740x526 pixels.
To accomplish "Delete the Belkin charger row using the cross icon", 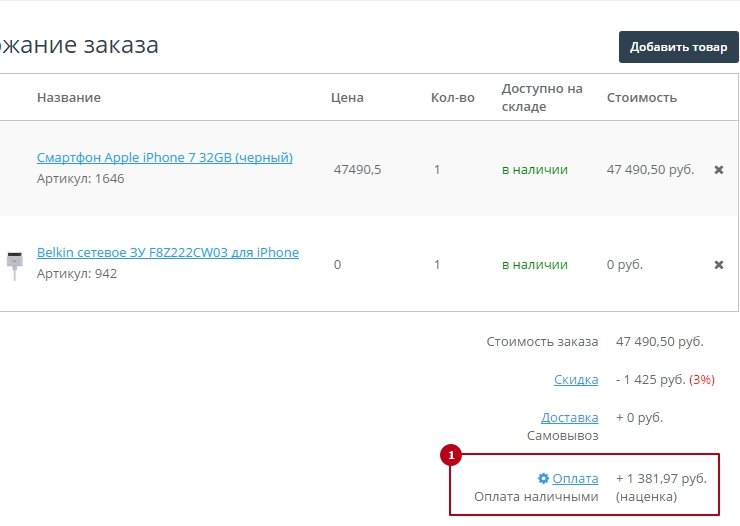I will click(718, 265).
